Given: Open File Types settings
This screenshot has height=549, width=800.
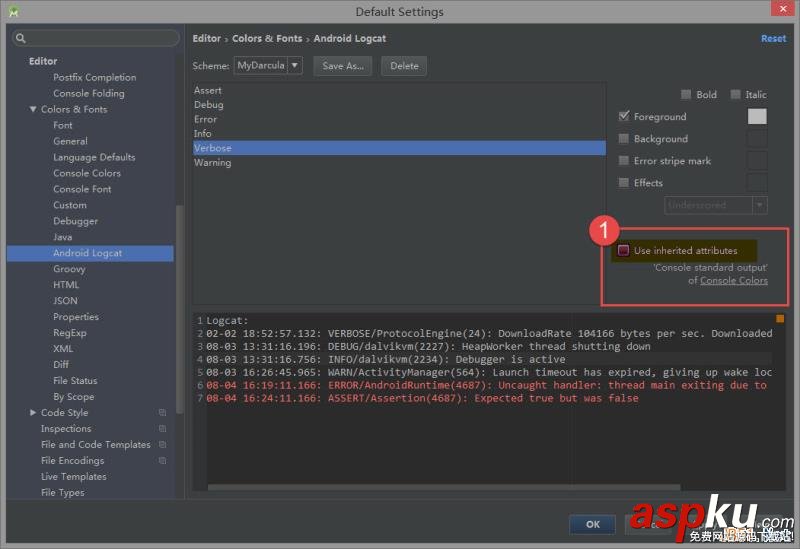Looking at the screenshot, I should pos(62,492).
